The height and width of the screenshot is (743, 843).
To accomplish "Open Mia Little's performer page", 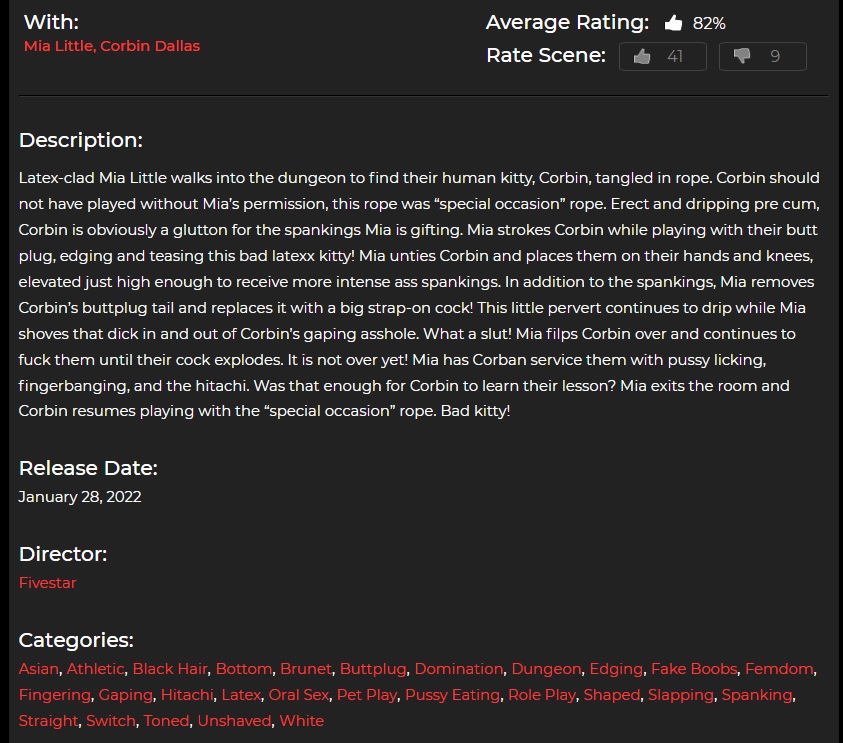I will click(58, 46).
